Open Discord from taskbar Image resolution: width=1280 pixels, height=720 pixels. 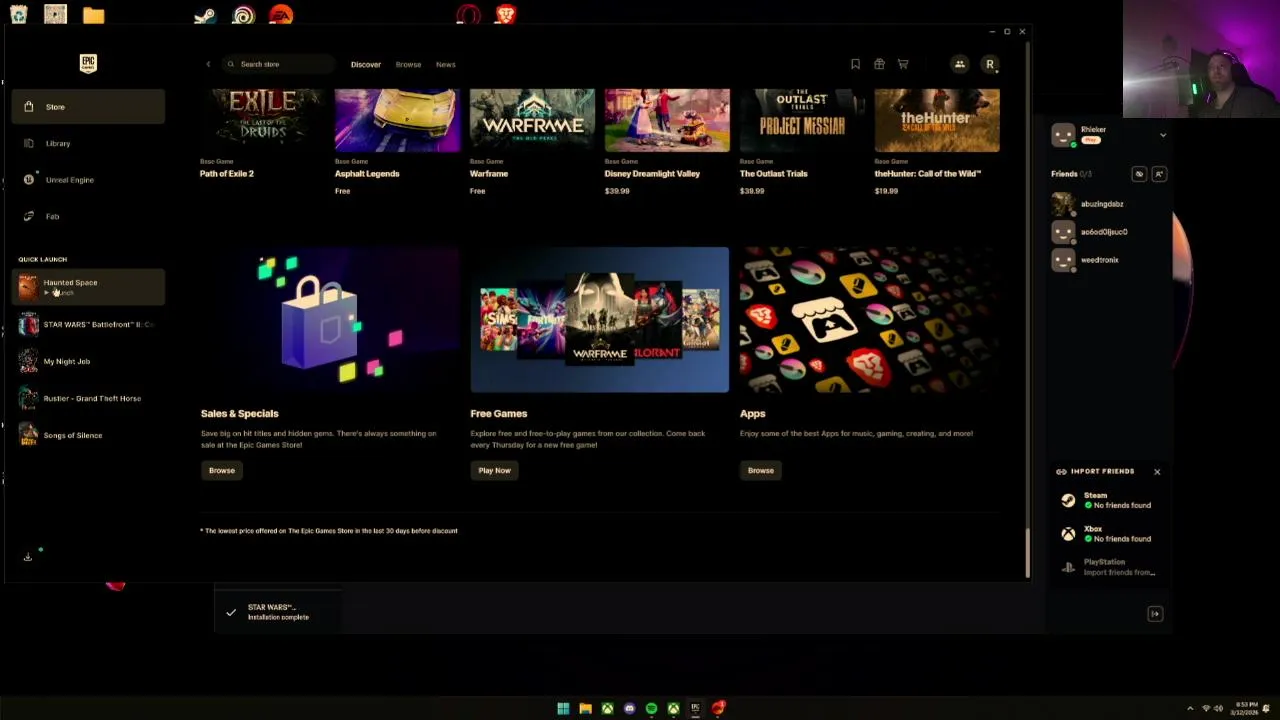click(x=629, y=709)
